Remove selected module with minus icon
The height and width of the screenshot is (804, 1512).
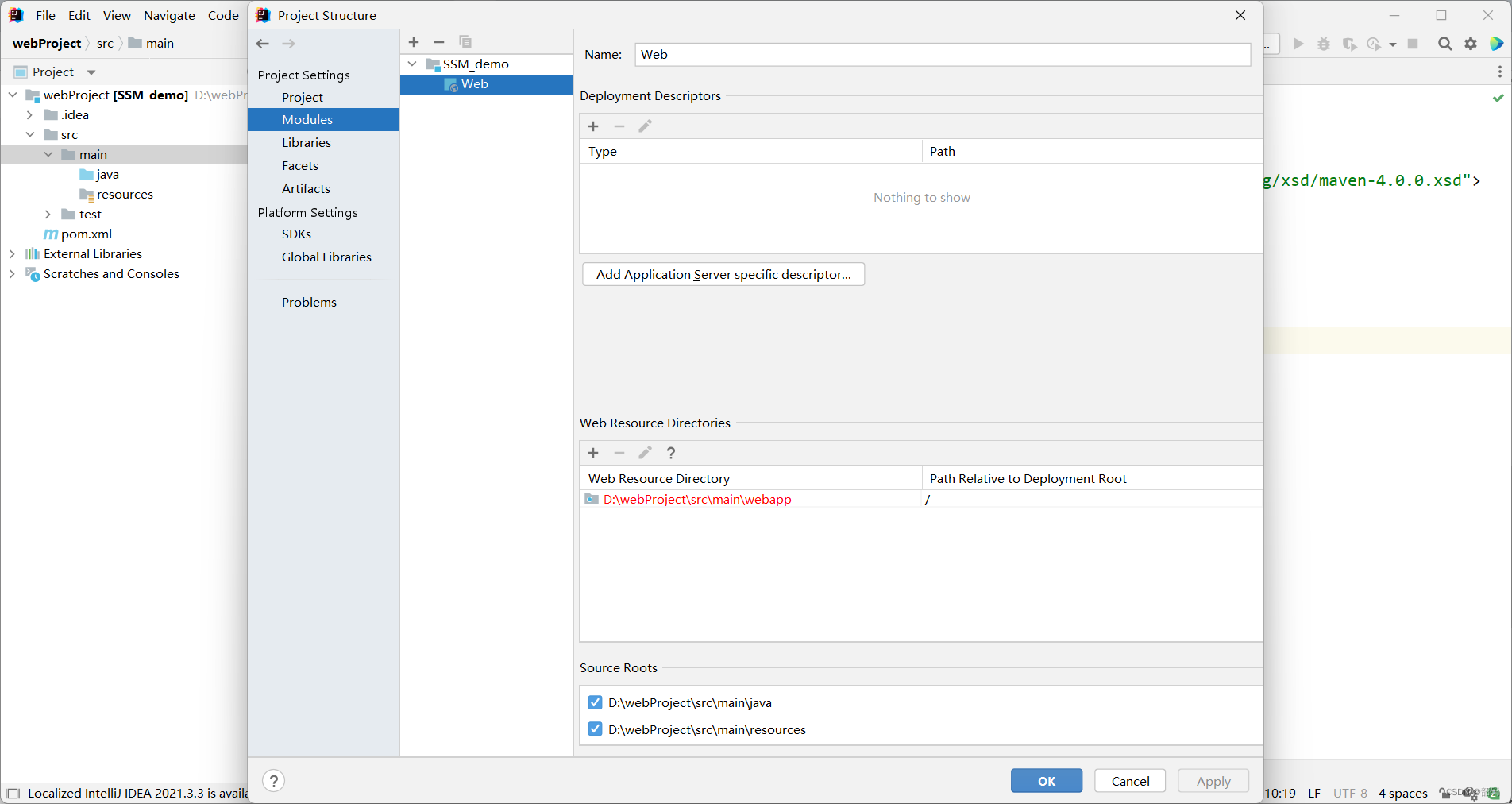point(439,42)
